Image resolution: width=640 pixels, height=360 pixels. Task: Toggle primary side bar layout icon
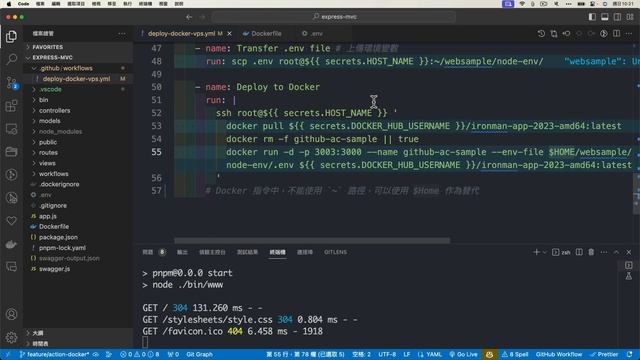(x=592, y=17)
